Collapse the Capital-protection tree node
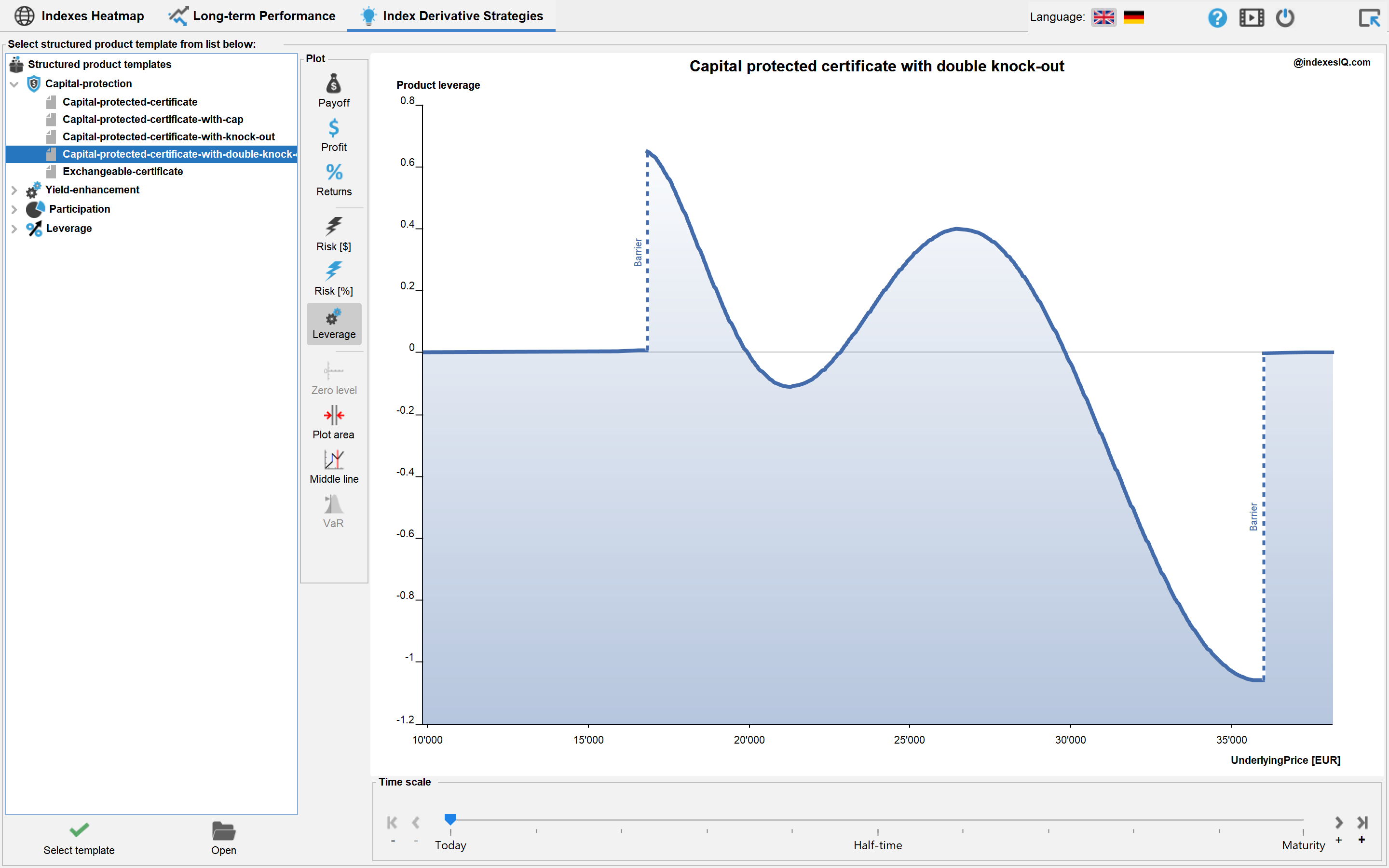 click(x=14, y=84)
